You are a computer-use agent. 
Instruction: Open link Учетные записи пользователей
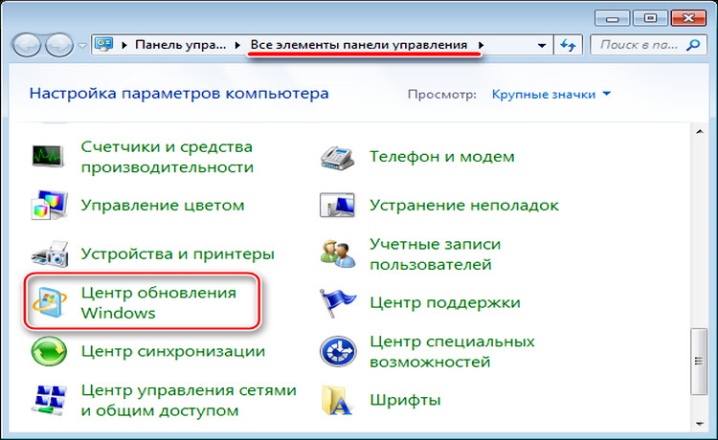435,254
